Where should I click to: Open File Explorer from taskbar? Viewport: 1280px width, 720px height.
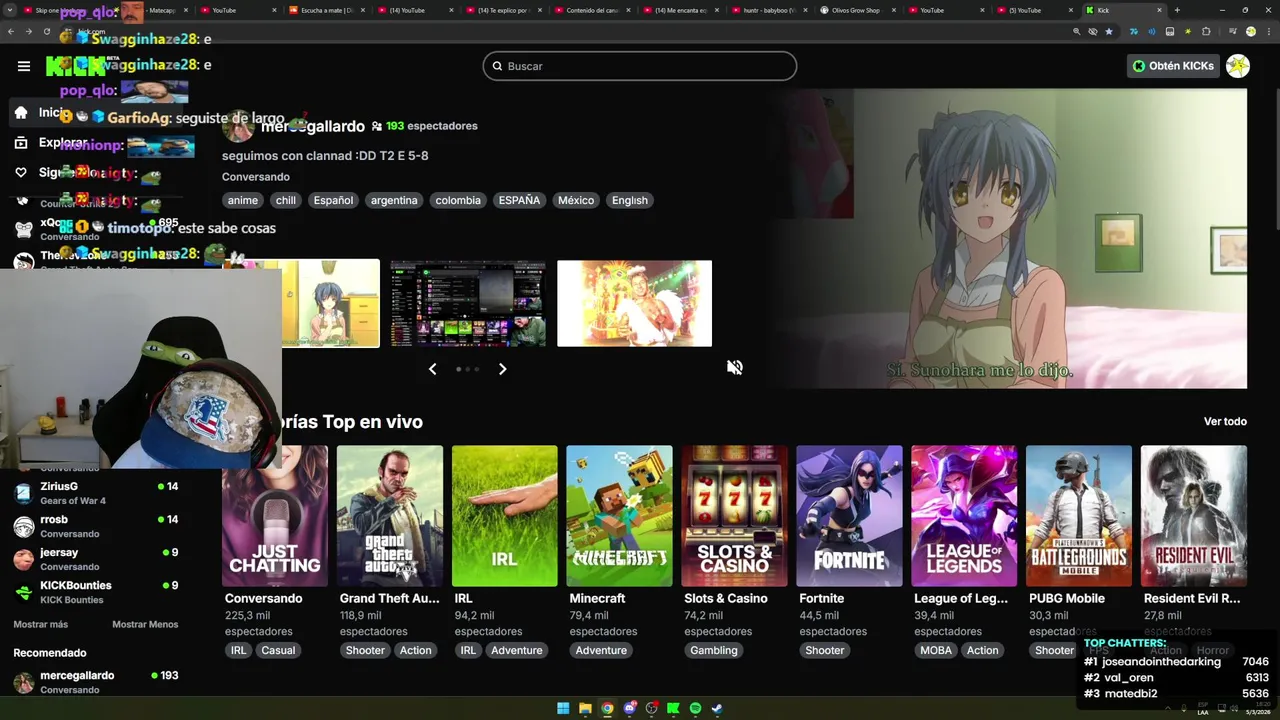pos(585,709)
